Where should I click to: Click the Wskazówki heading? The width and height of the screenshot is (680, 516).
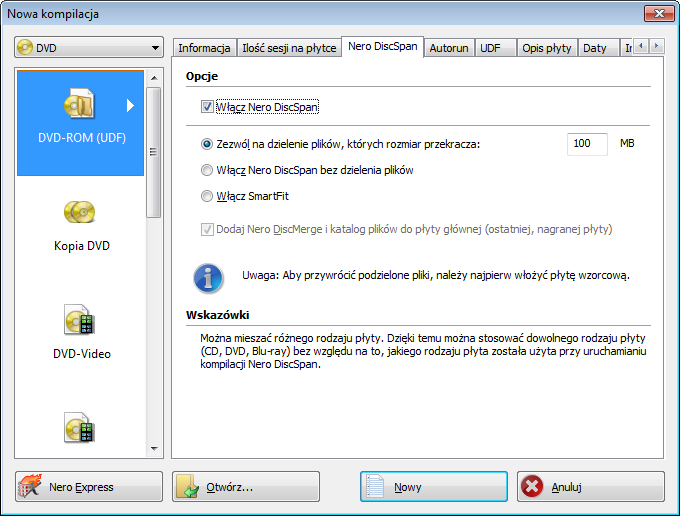pyautogui.click(x=218, y=315)
